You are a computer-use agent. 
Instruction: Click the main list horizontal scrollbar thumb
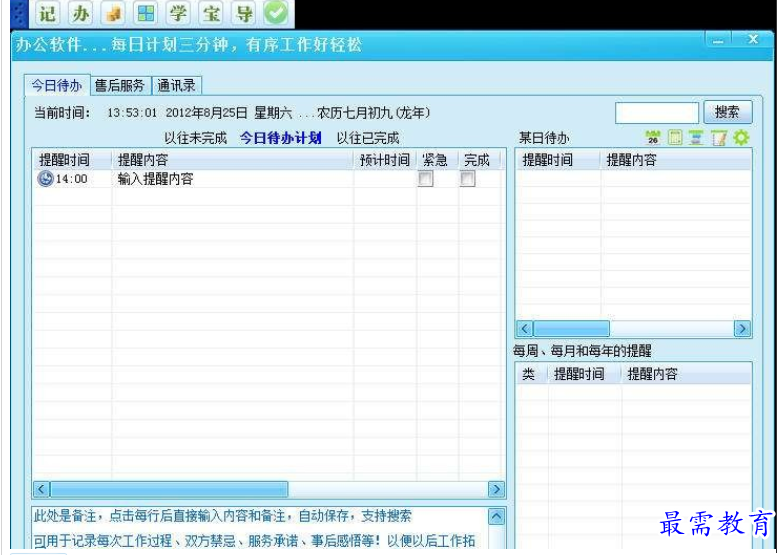pos(169,489)
